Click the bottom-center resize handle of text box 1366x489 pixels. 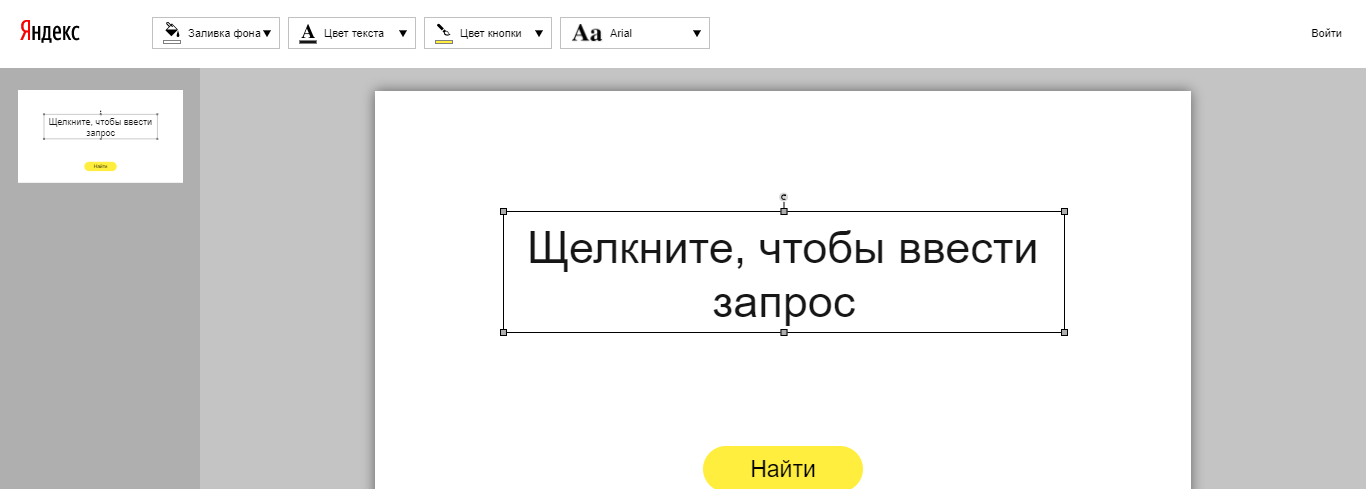coord(784,332)
